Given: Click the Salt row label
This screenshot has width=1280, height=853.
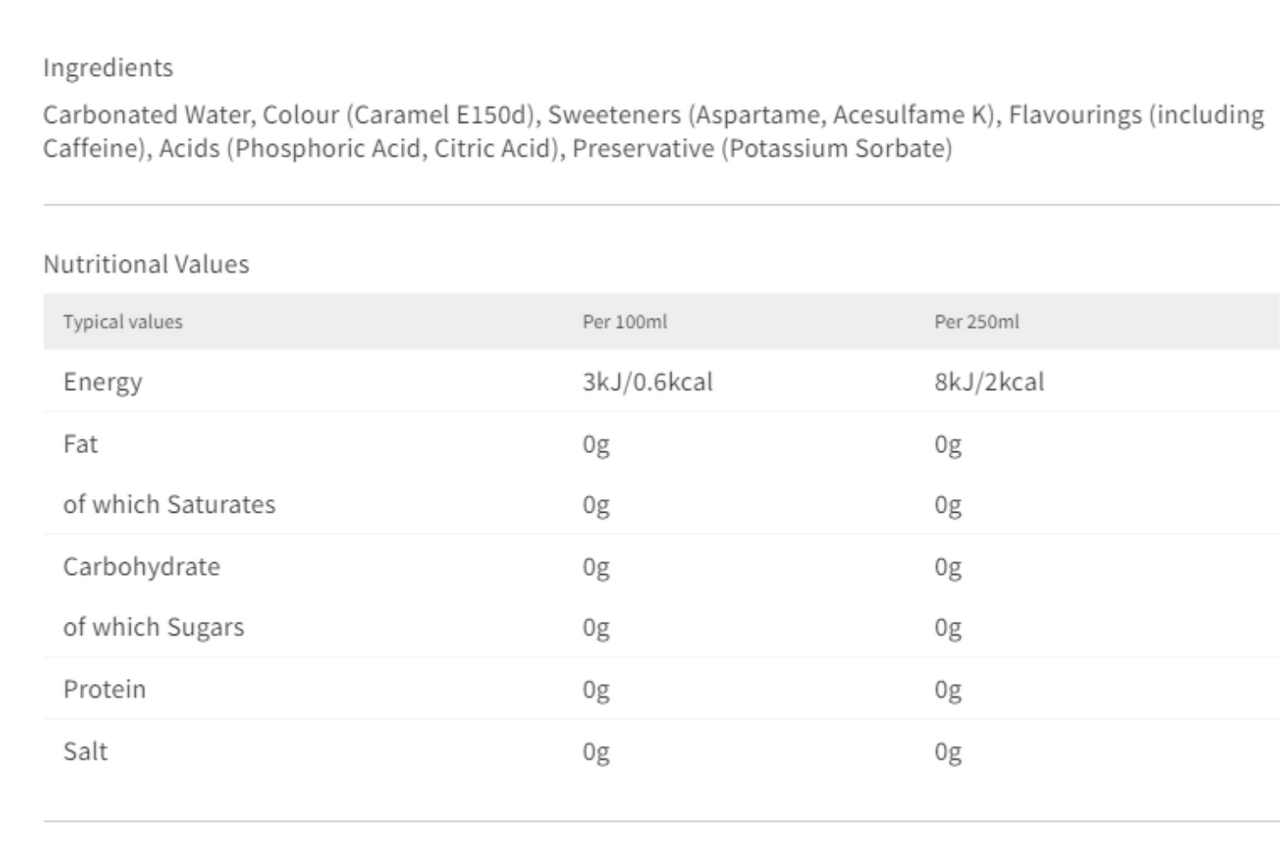Looking at the screenshot, I should [x=86, y=750].
